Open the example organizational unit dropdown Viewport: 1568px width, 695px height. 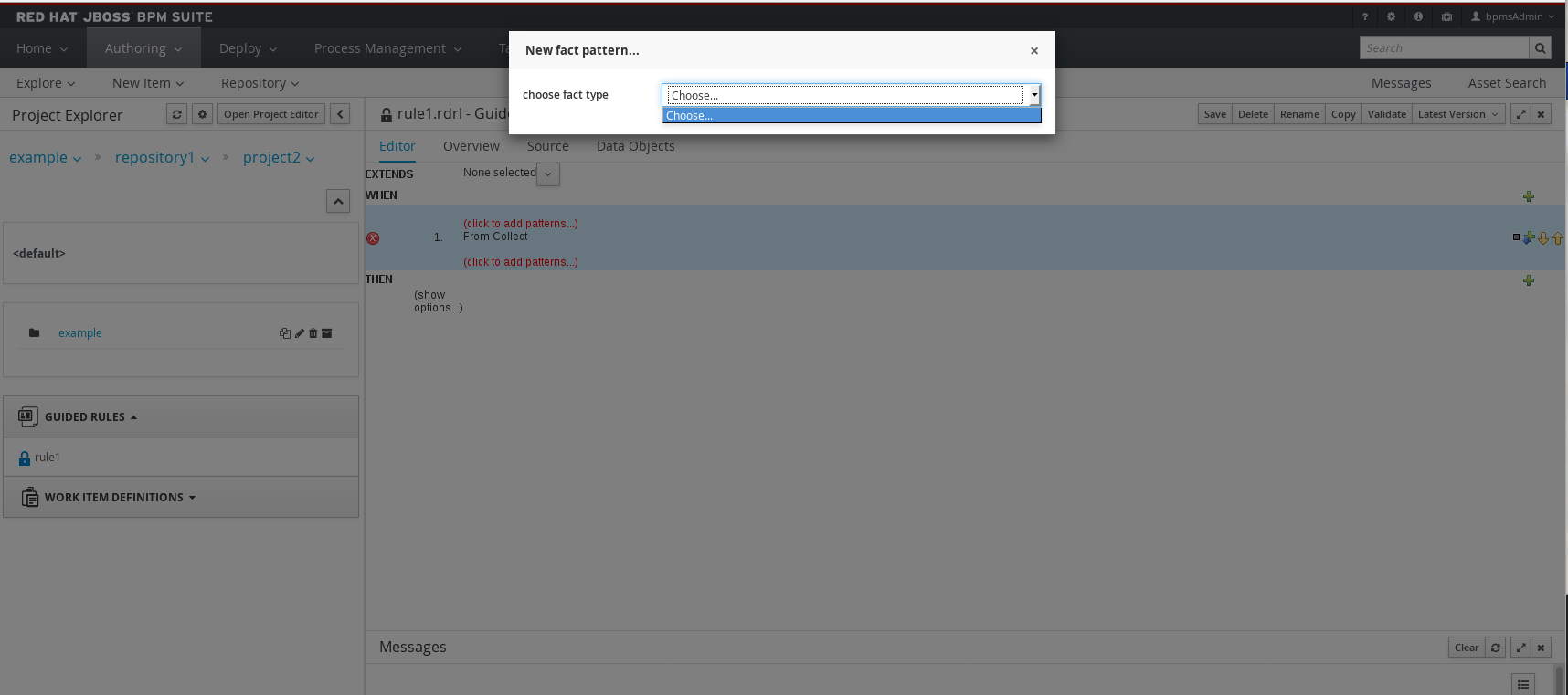point(45,158)
